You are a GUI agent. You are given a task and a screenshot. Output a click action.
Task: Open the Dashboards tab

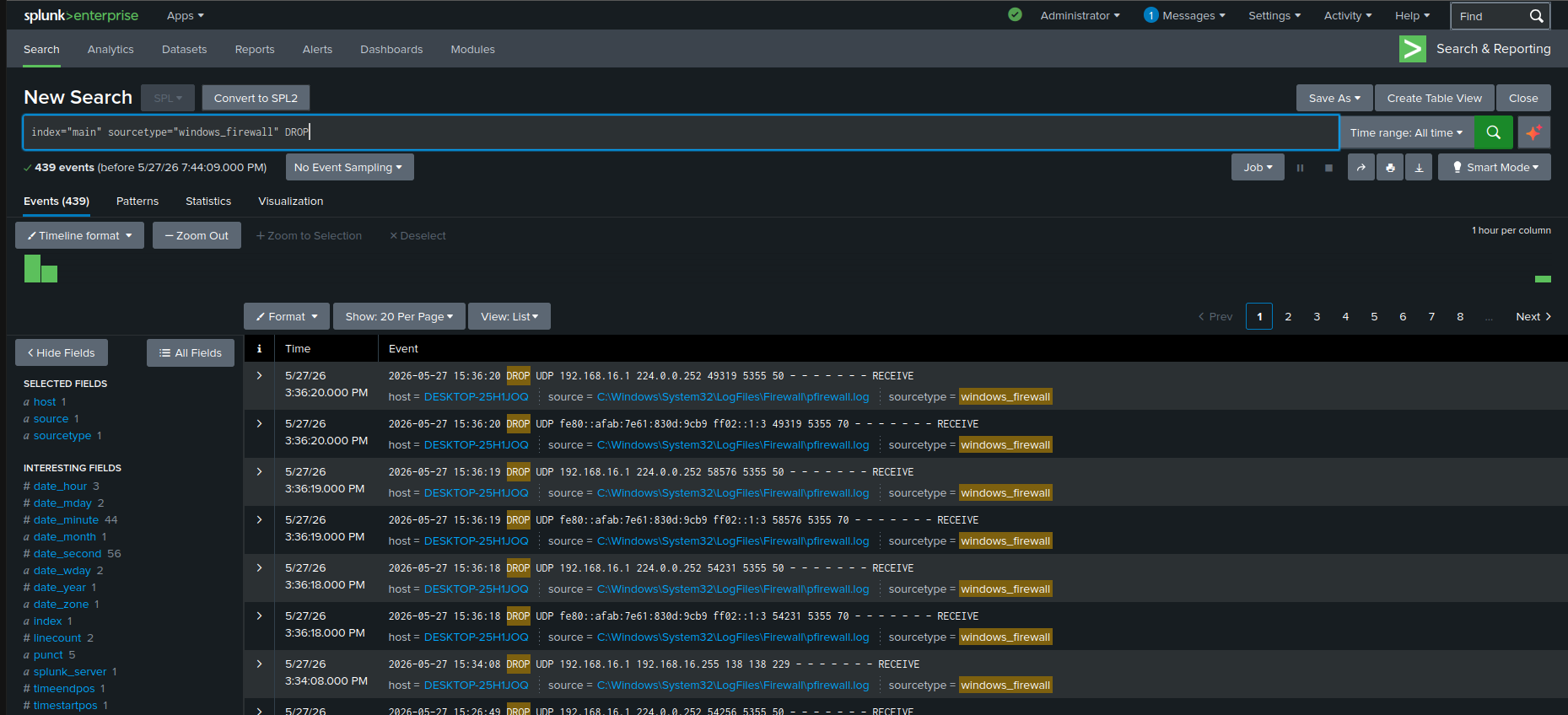pos(391,49)
